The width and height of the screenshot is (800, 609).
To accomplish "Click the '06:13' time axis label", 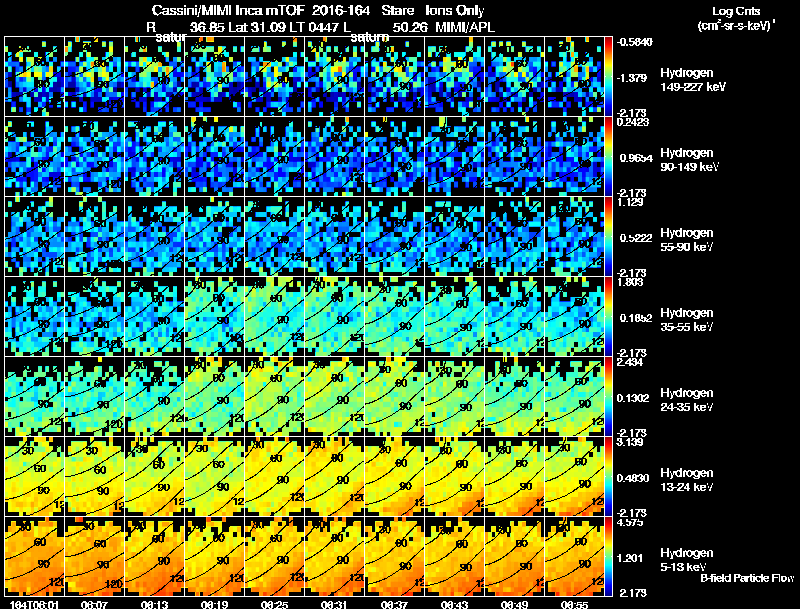I will (154, 605).
